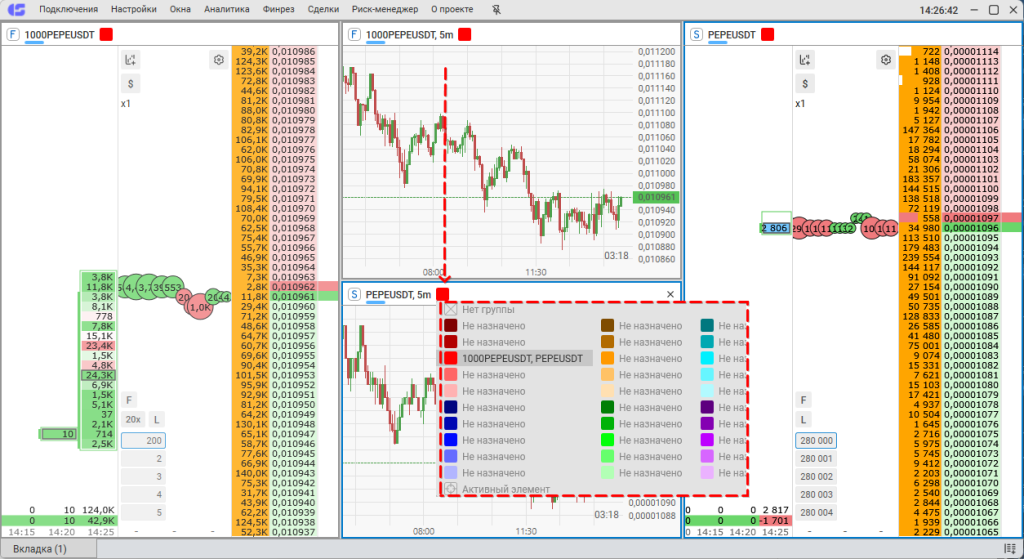Open group selector in left 1000PEPEUSDT order book
This screenshot has width=1024, height=559.
point(106,34)
